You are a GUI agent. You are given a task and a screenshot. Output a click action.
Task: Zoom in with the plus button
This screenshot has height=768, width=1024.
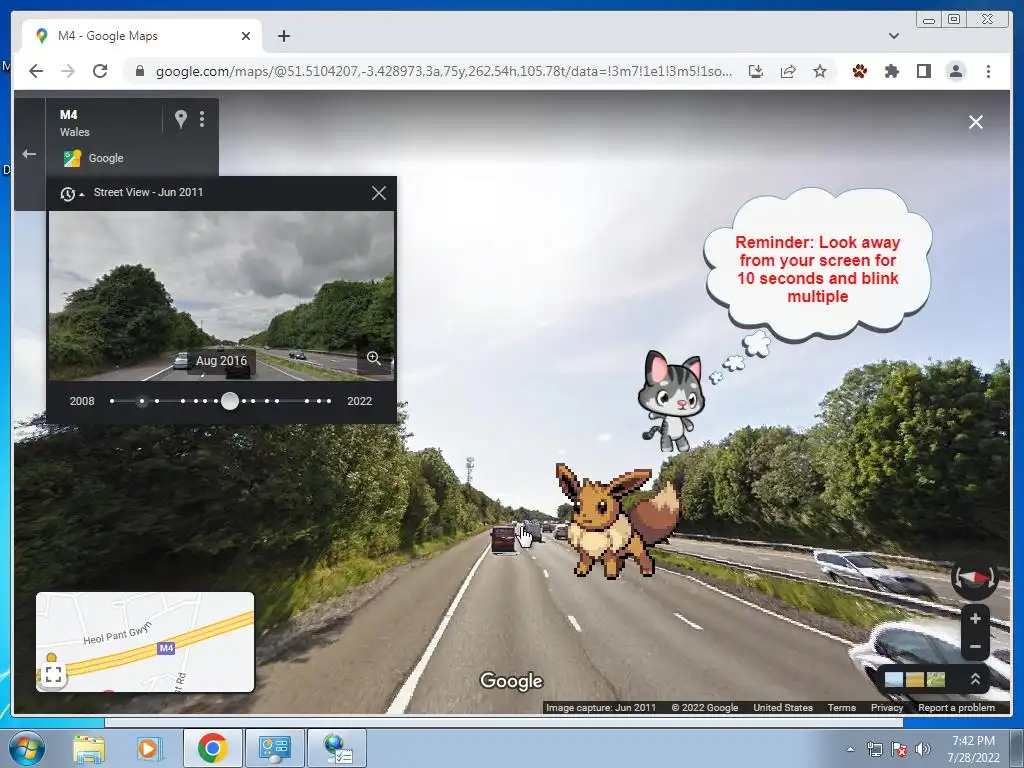(975, 618)
